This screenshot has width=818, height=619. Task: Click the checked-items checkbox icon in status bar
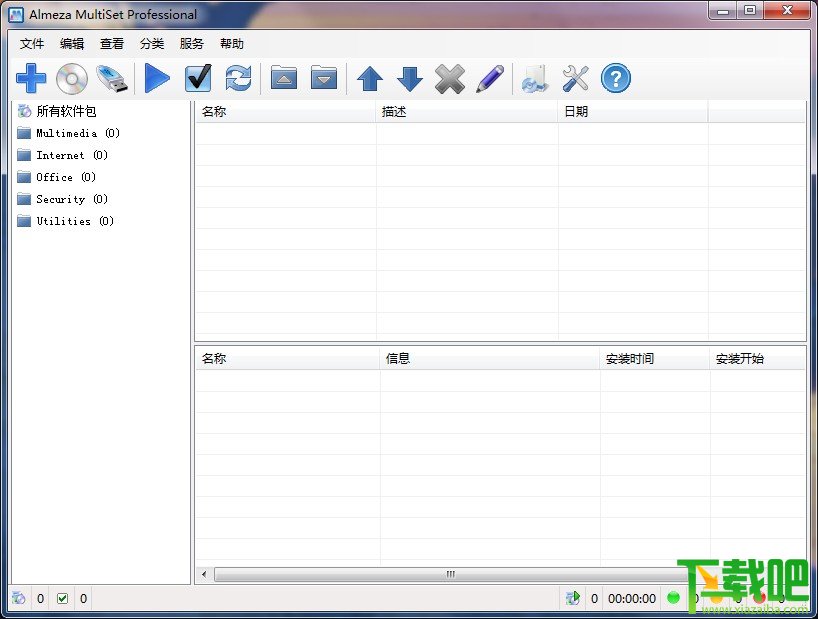[x=62, y=598]
